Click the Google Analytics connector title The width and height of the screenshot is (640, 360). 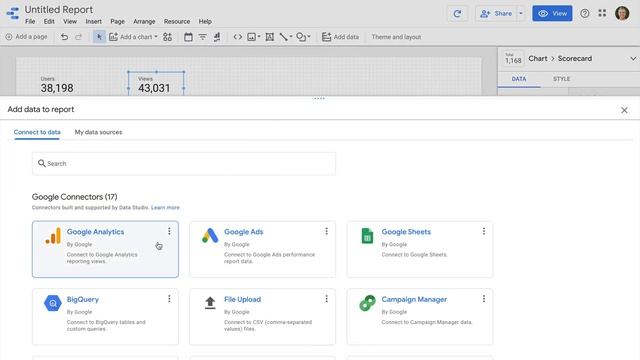pyautogui.click(x=96, y=231)
